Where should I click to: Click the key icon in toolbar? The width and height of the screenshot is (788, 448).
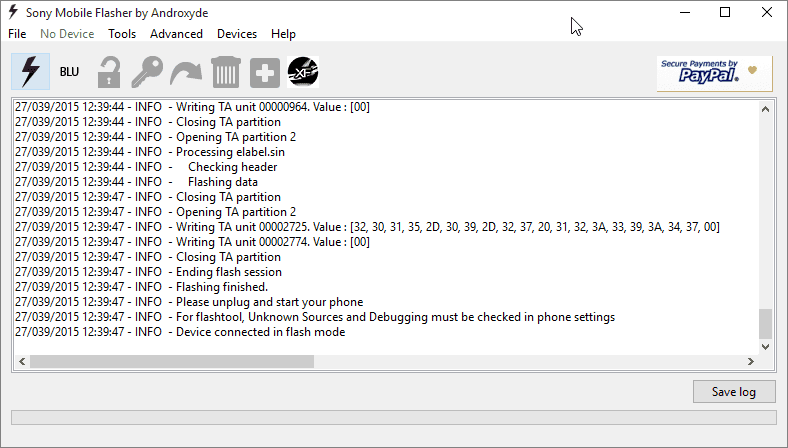click(147, 71)
